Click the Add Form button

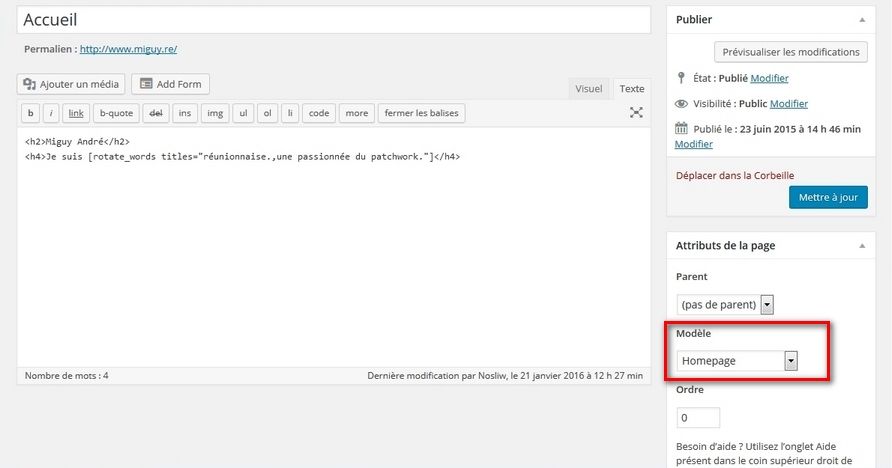[170, 84]
